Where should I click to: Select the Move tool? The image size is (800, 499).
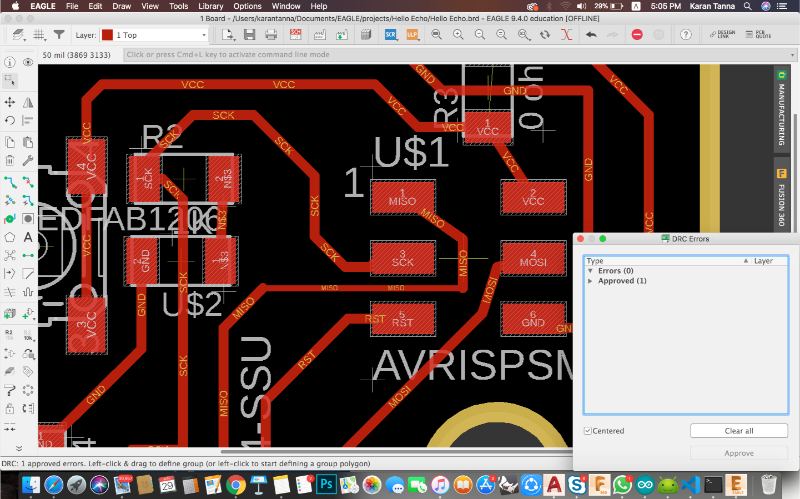click(10, 102)
